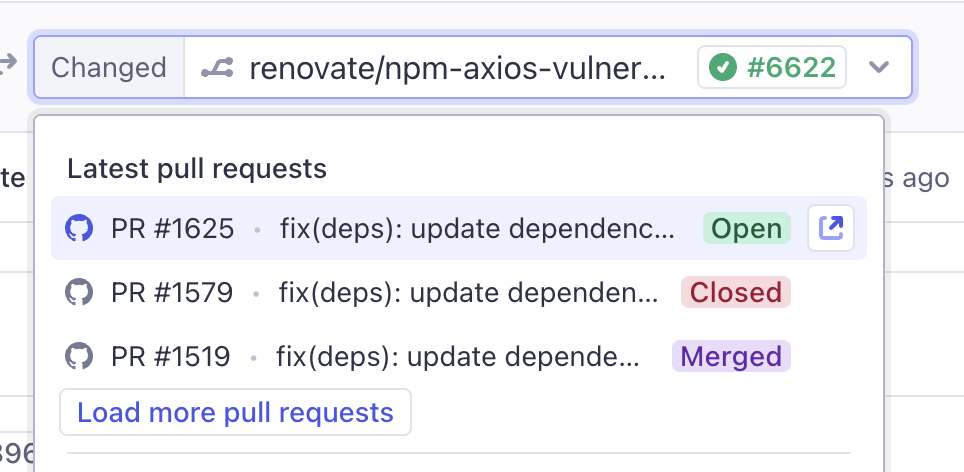Click the GitHub icon beside PR #1625
This screenshot has height=472, width=964.
point(78,228)
